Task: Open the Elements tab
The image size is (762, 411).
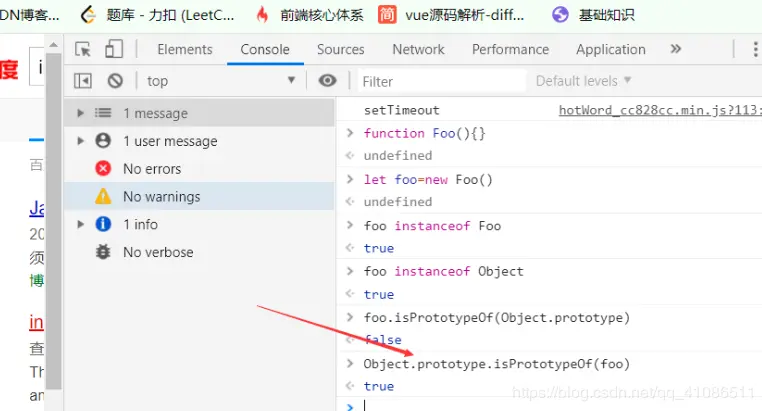Action: point(185,50)
